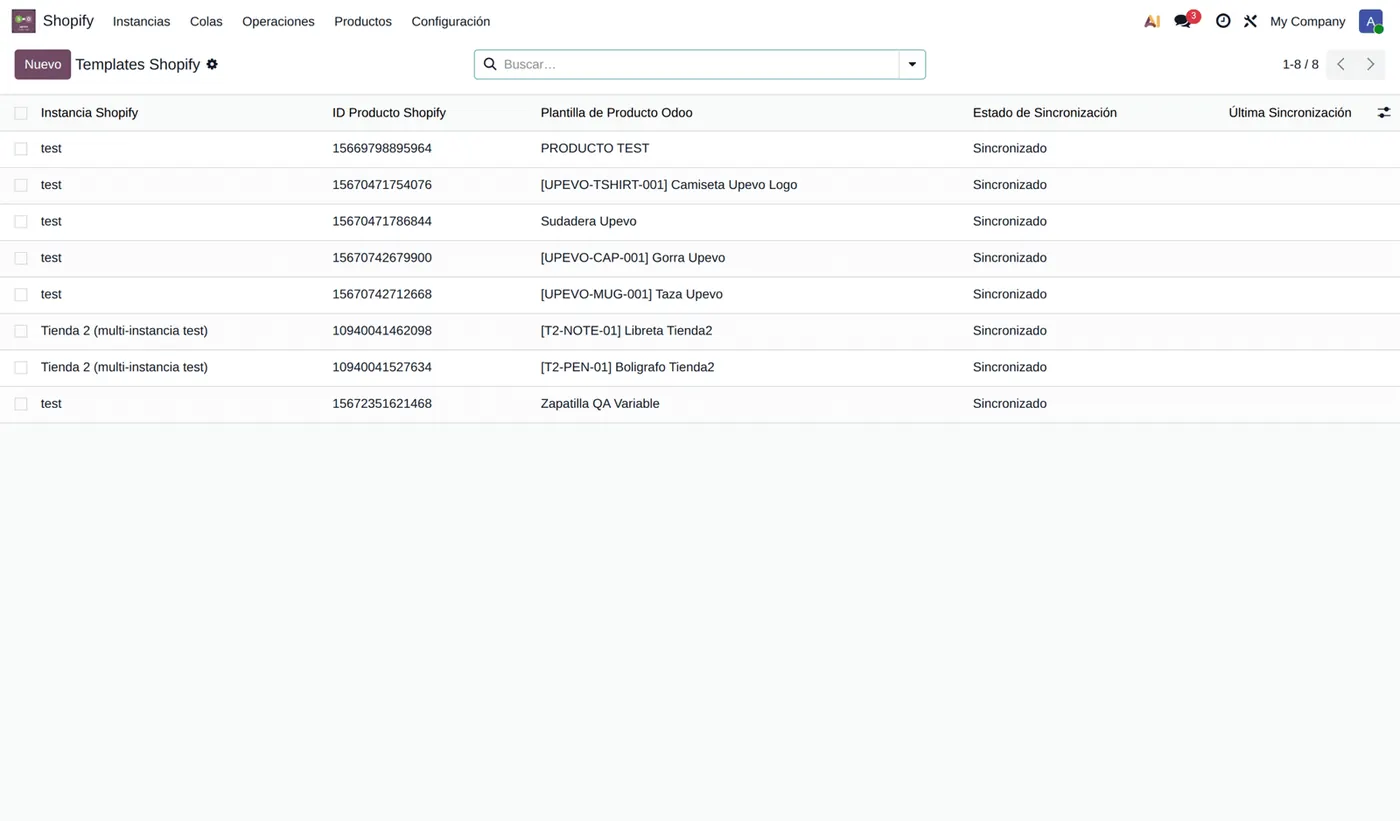Open the Colas menu
1400x821 pixels.
206,21
